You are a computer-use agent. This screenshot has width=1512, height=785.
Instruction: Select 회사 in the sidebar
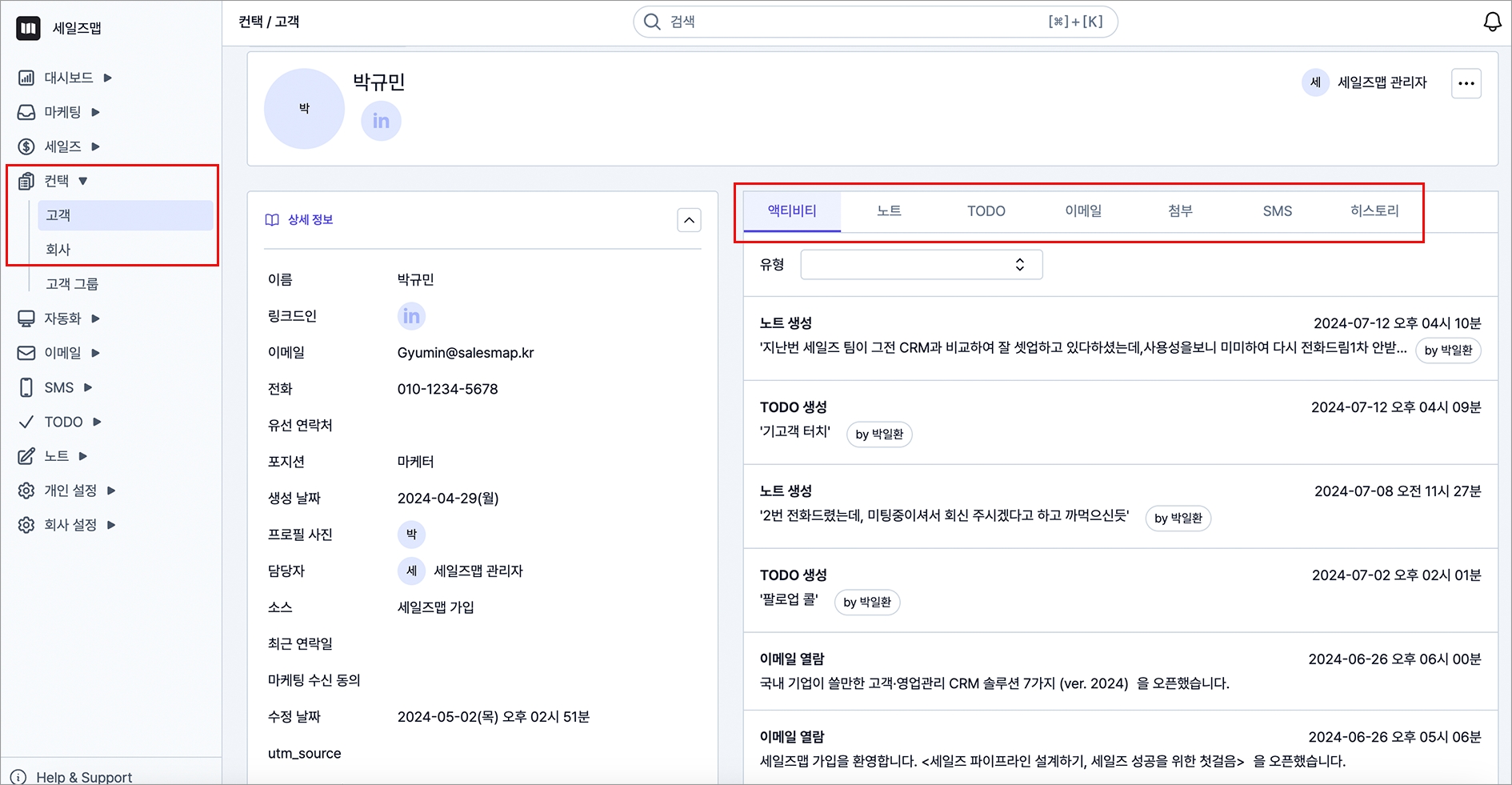[125, 250]
